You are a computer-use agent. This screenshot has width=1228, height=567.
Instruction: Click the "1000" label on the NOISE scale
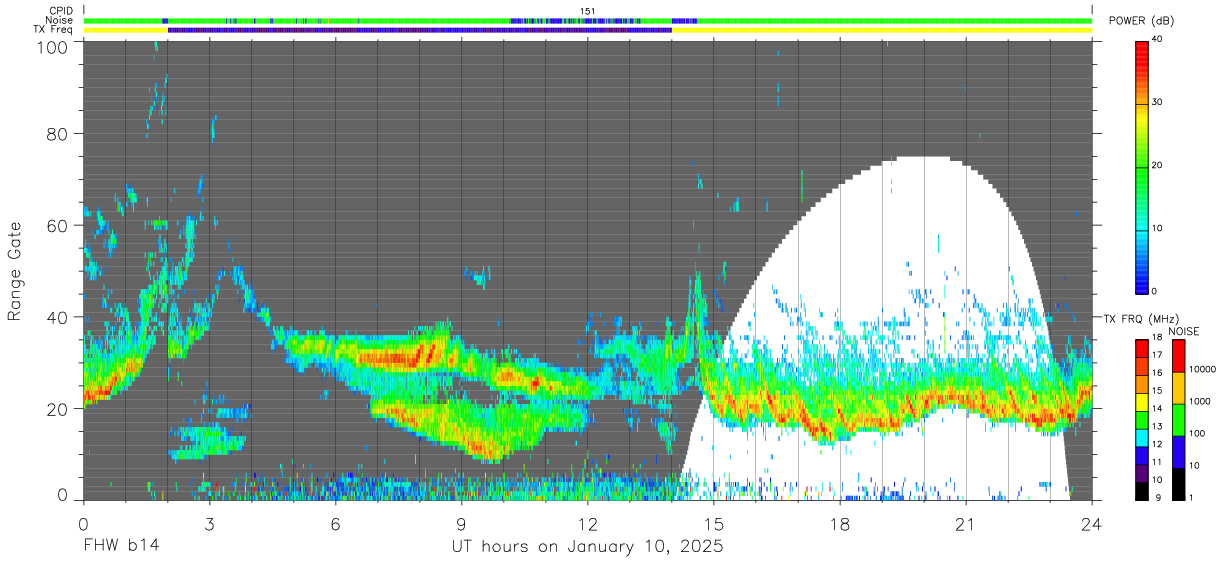click(x=1200, y=402)
